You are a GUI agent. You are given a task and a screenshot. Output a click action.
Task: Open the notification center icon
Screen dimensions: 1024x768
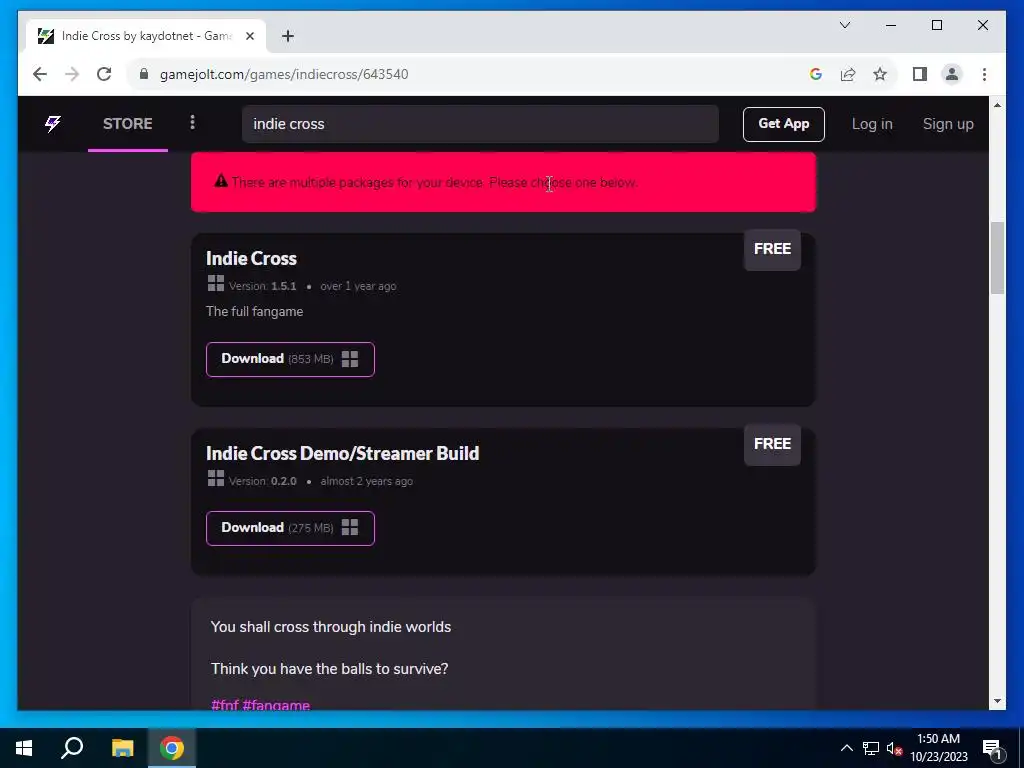tap(992, 749)
